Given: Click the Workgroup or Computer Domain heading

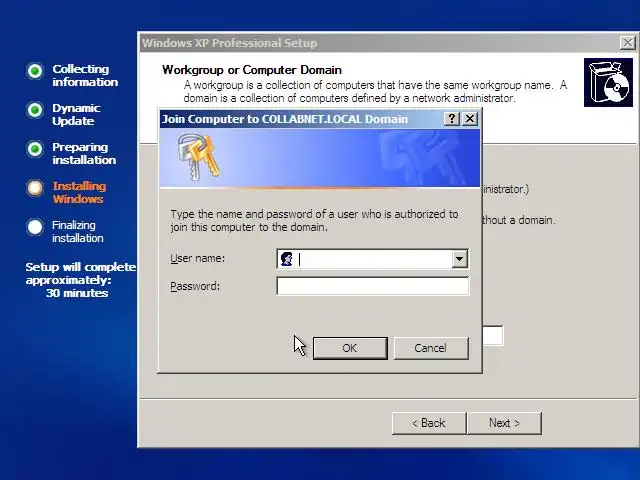Looking at the screenshot, I should (252, 70).
